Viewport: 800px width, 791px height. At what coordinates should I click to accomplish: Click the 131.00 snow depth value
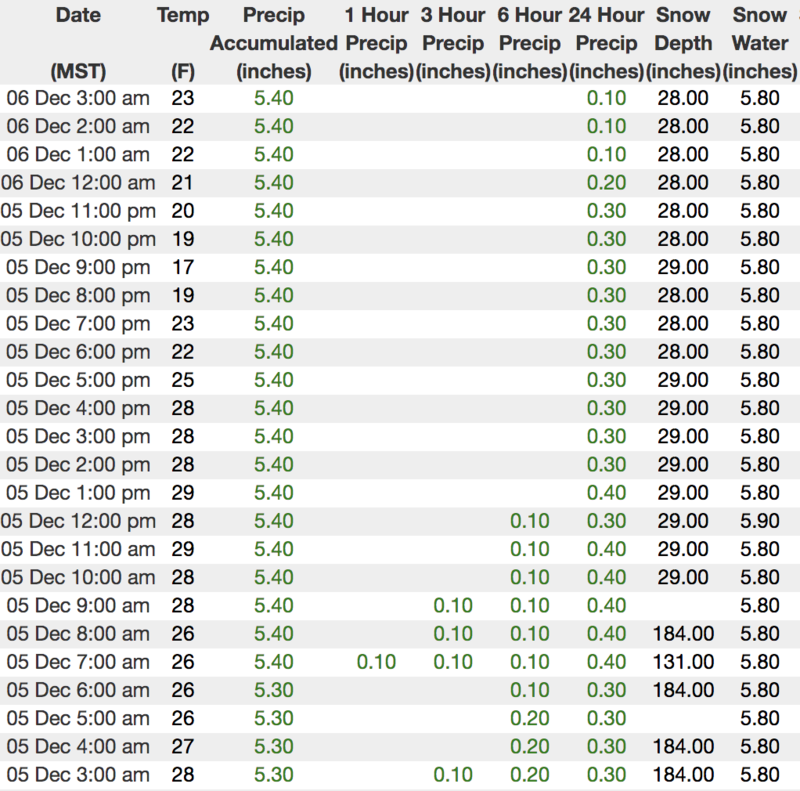[x=684, y=662]
